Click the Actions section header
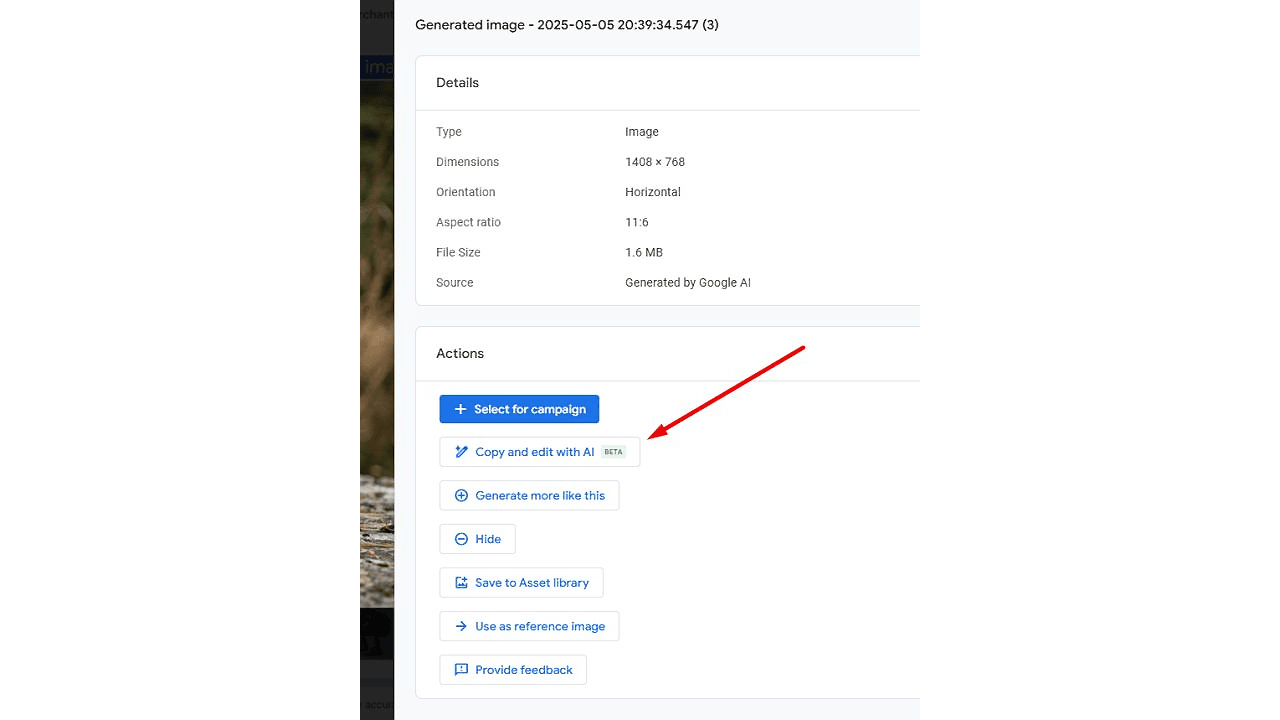 pos(460,354)
